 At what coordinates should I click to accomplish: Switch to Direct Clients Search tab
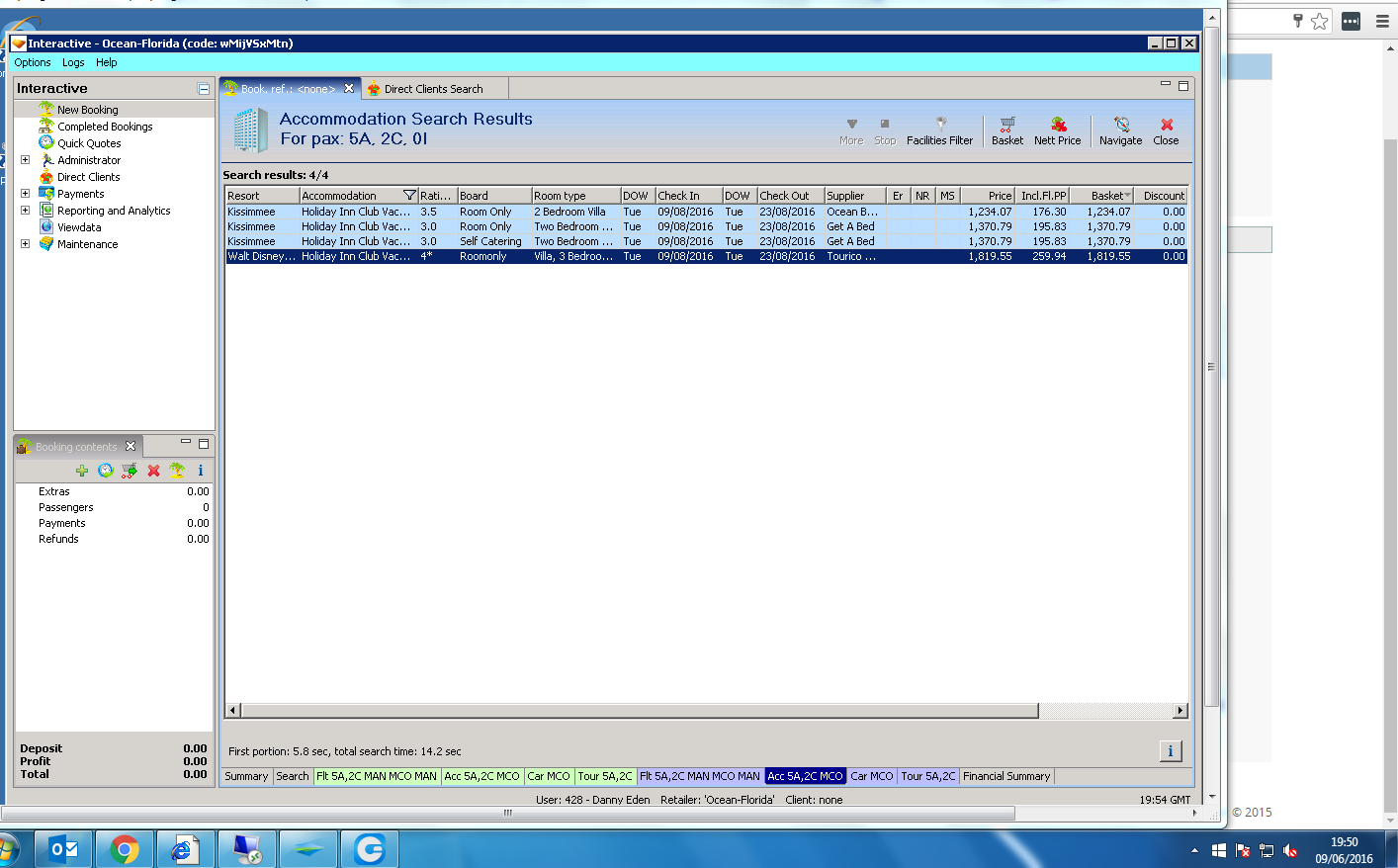(x=433, y=89)
